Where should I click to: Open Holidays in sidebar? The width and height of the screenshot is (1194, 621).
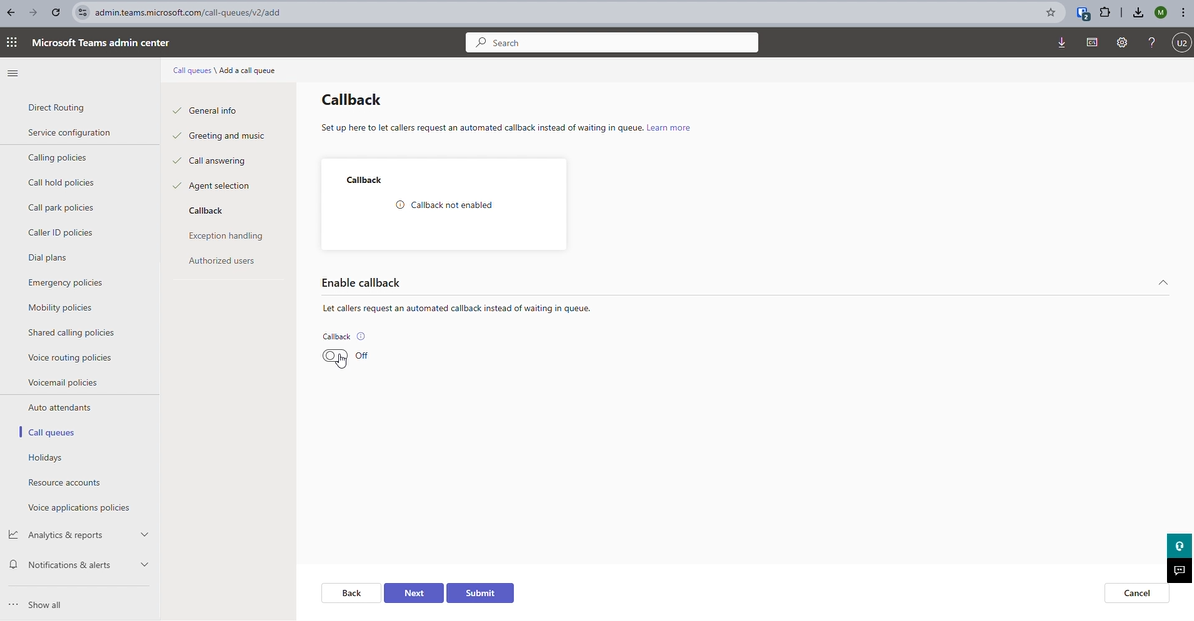tap(45, 458)
